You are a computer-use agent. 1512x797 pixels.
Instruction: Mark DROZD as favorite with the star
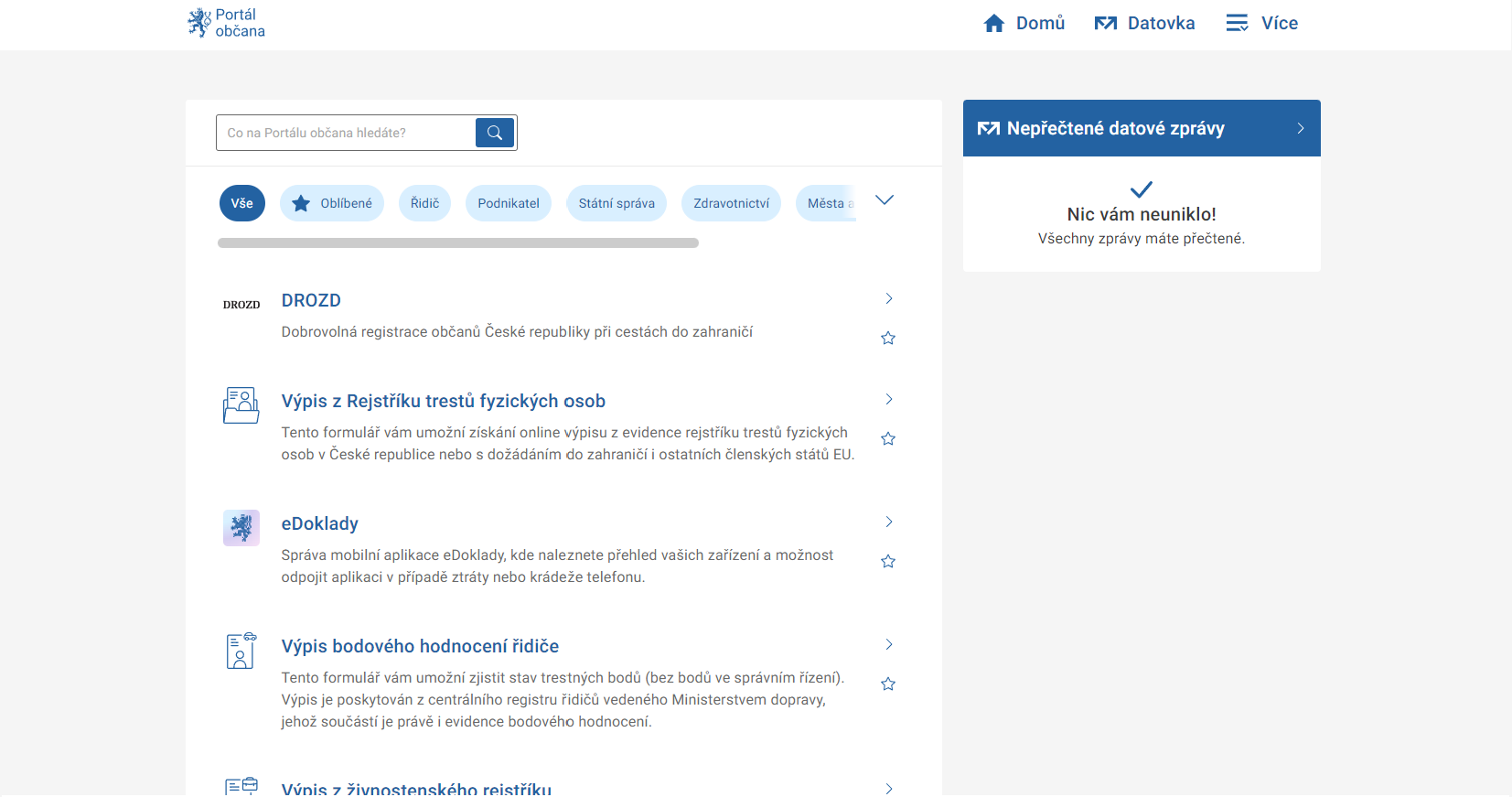click(x=888, y=339)
